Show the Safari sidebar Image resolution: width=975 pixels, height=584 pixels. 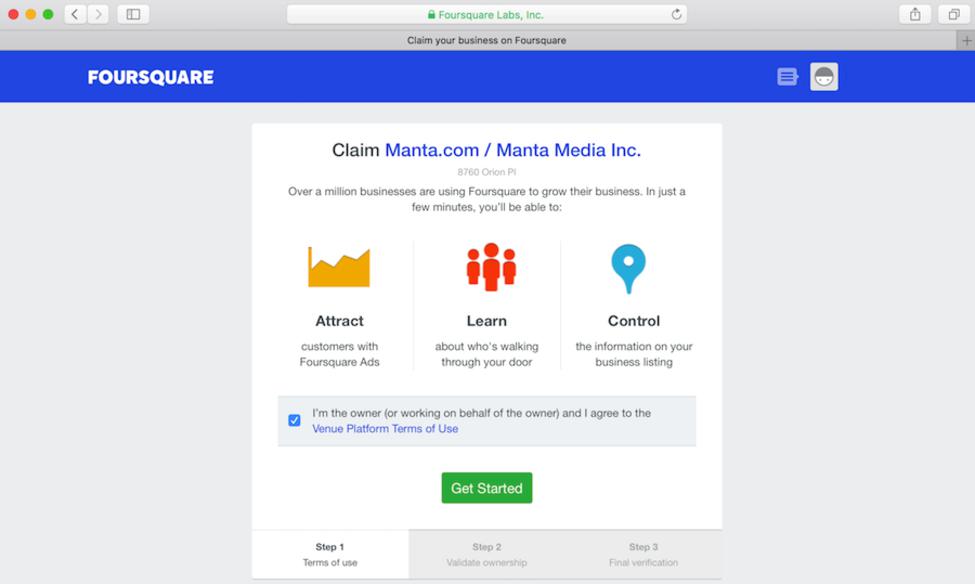133,14
